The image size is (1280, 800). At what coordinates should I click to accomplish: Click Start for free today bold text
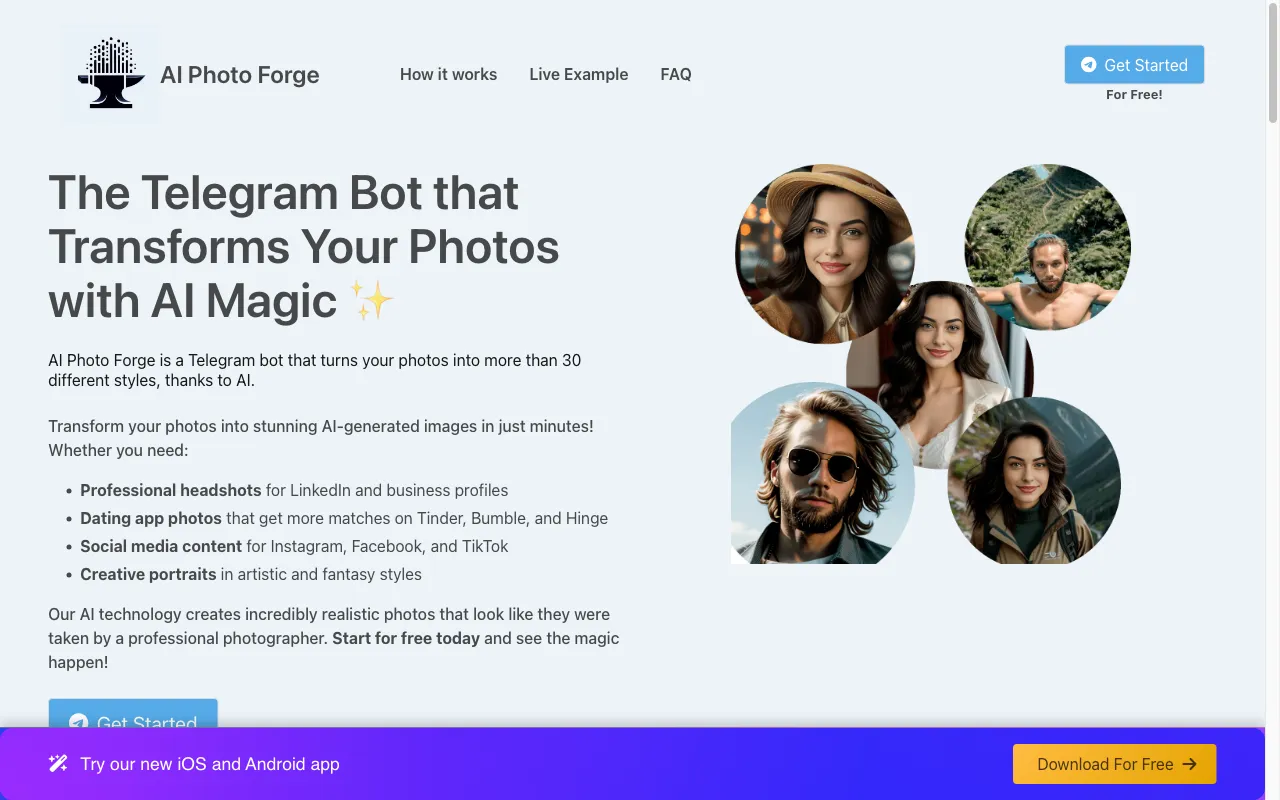(x=406, y=638)
